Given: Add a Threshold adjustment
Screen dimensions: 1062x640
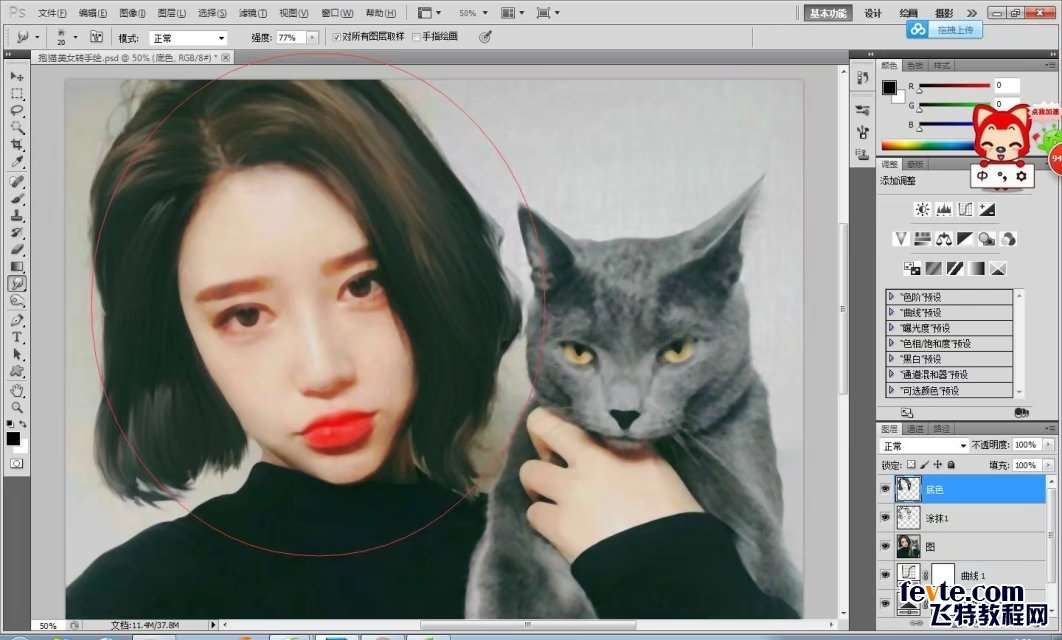Looking at the screenshot, I should (x=955, y=268).
